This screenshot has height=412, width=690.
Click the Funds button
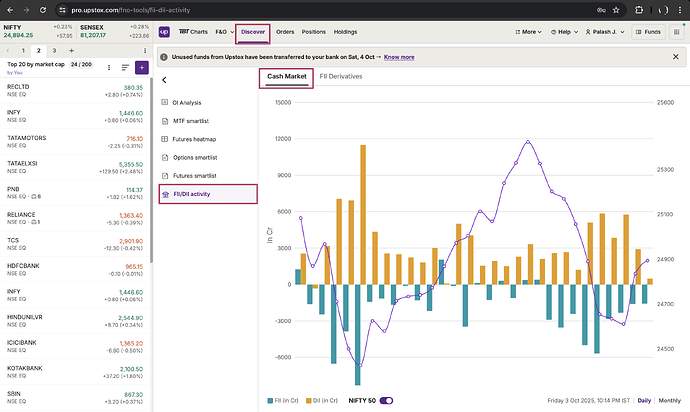[x=647, y=32]
